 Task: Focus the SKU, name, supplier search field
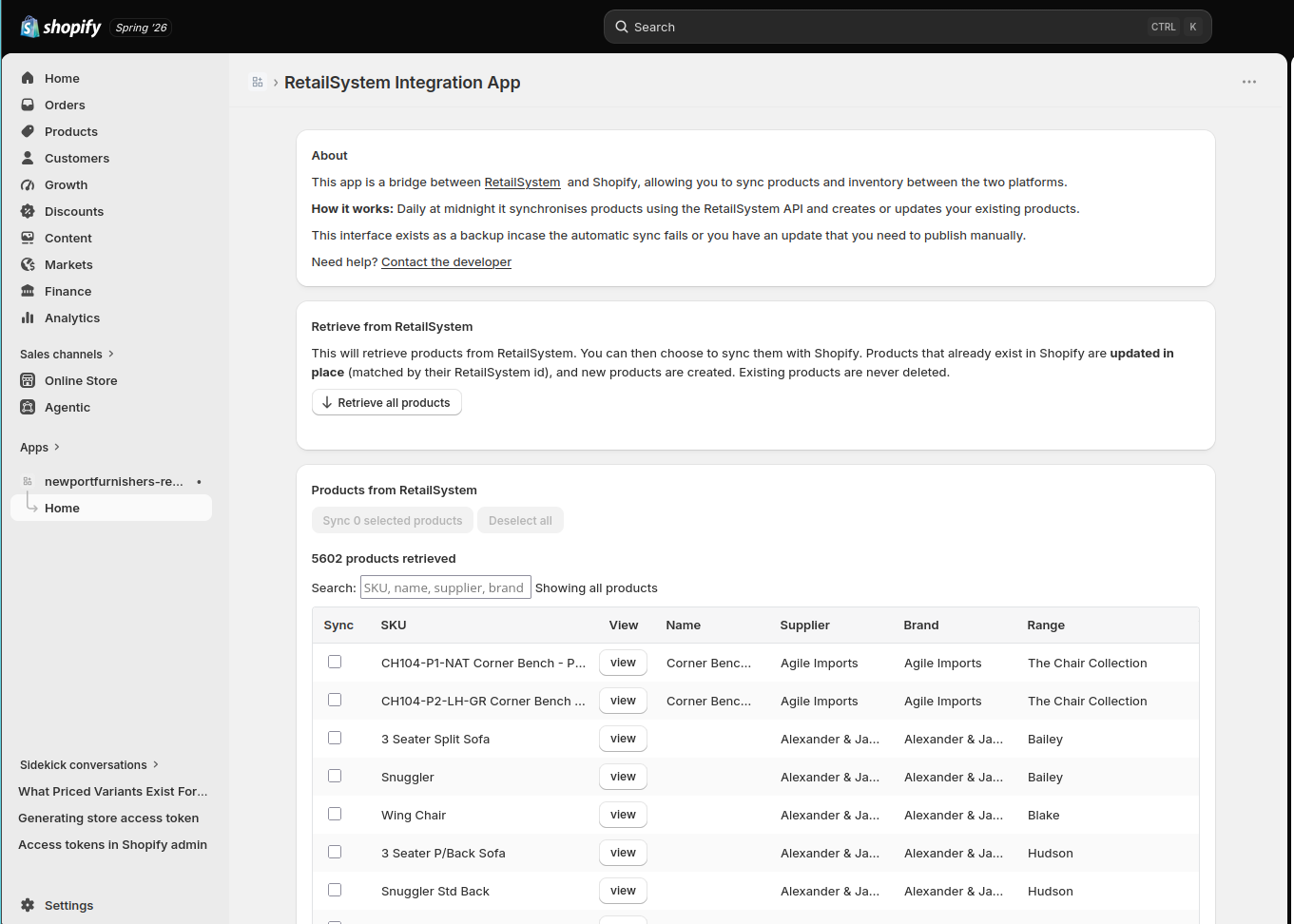coord(445,587)
